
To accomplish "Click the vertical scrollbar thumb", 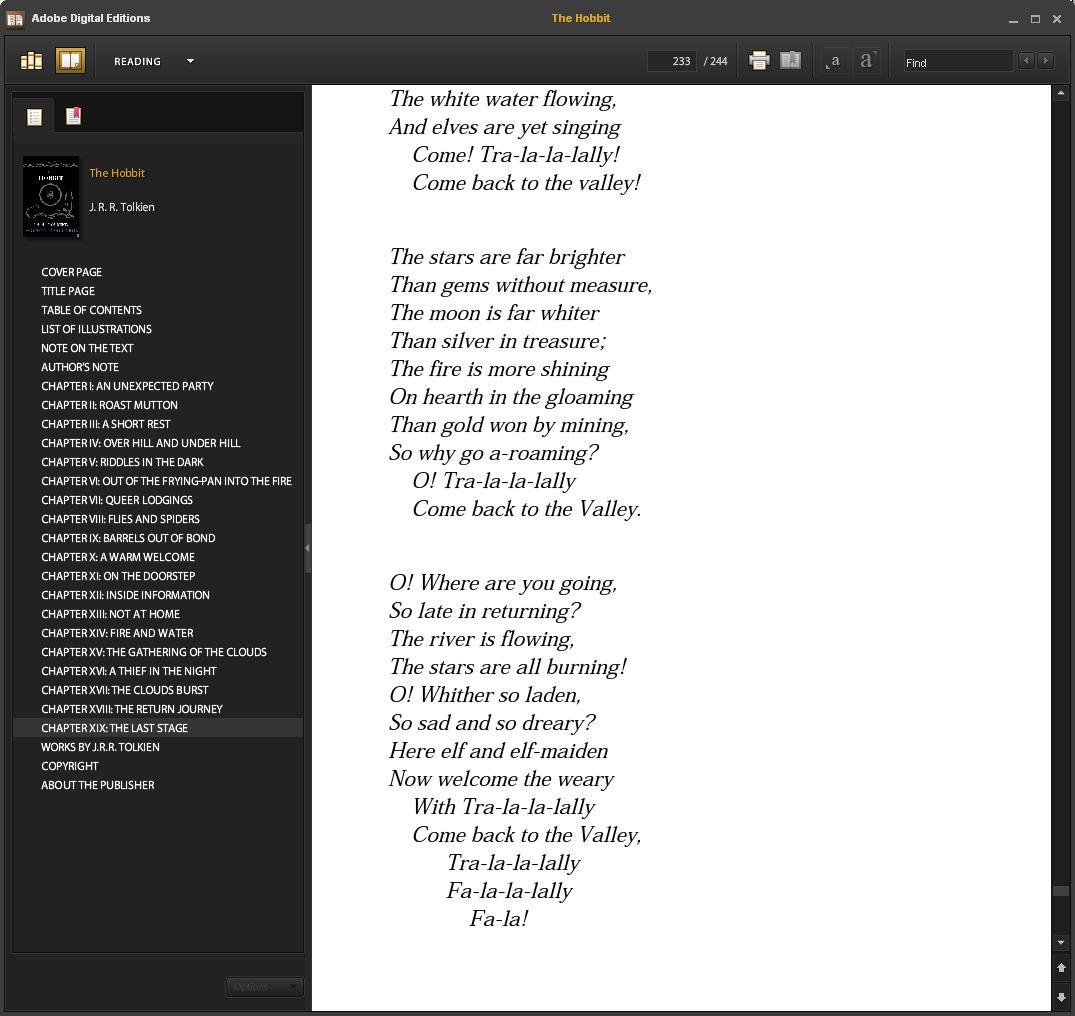I will [1061, 891].
